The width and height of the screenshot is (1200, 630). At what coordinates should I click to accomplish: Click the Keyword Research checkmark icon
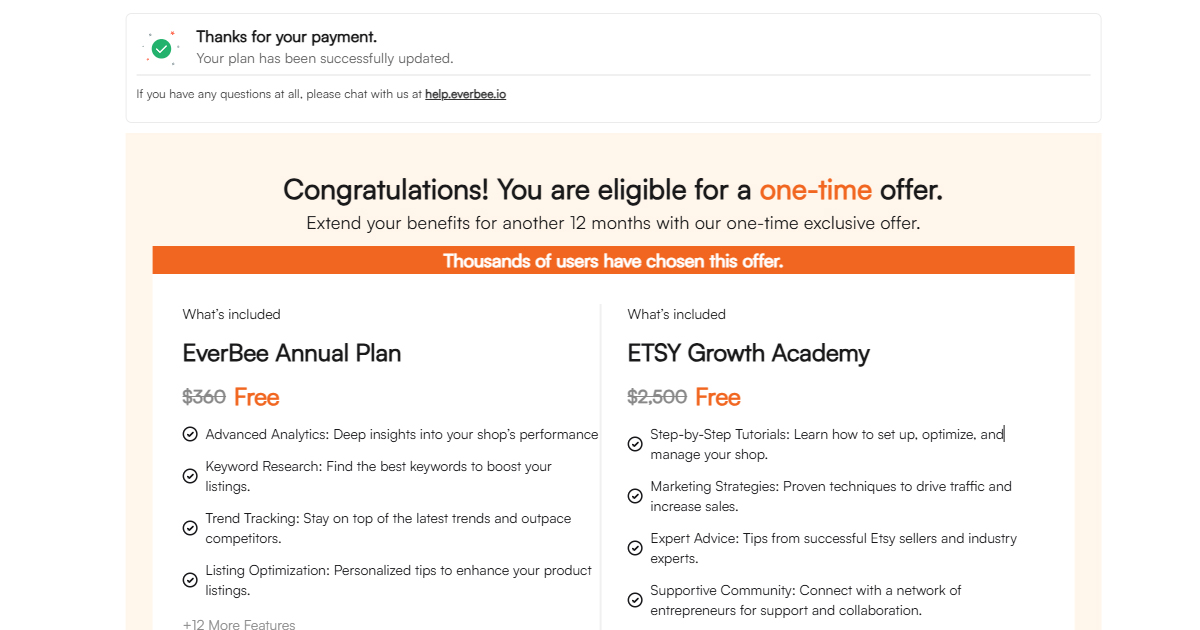tap(190, 476)
